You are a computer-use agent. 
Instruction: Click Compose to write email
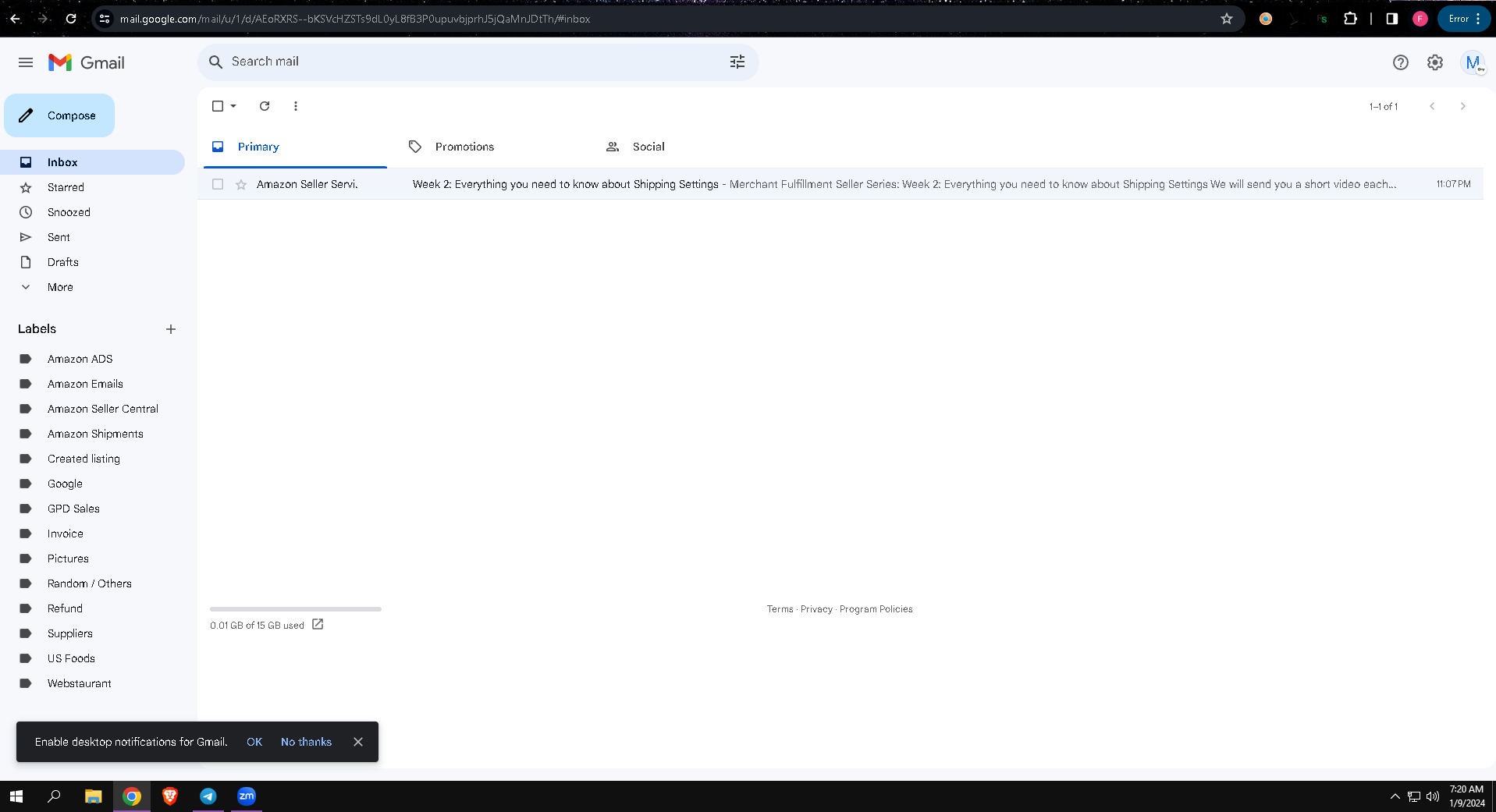[59, 115]
